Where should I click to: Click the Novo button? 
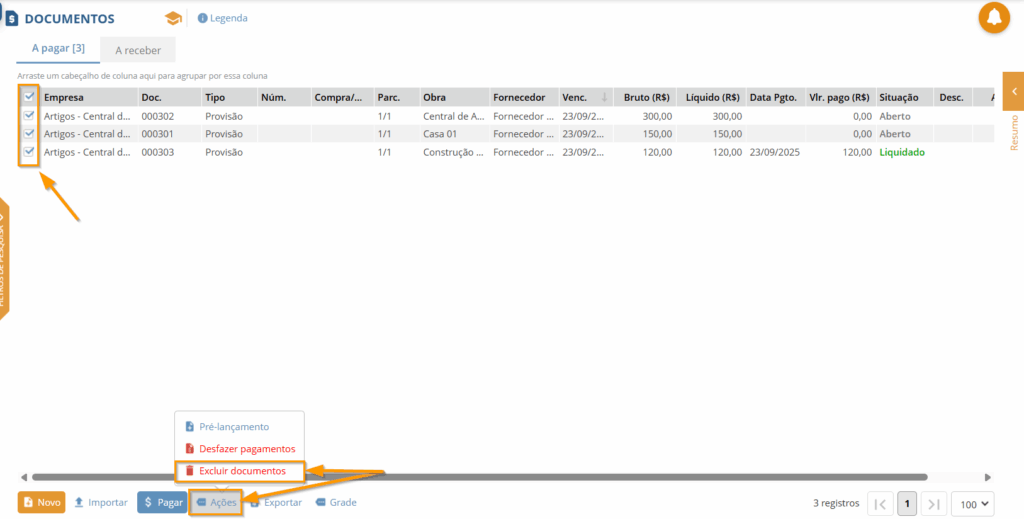point(42,502)
